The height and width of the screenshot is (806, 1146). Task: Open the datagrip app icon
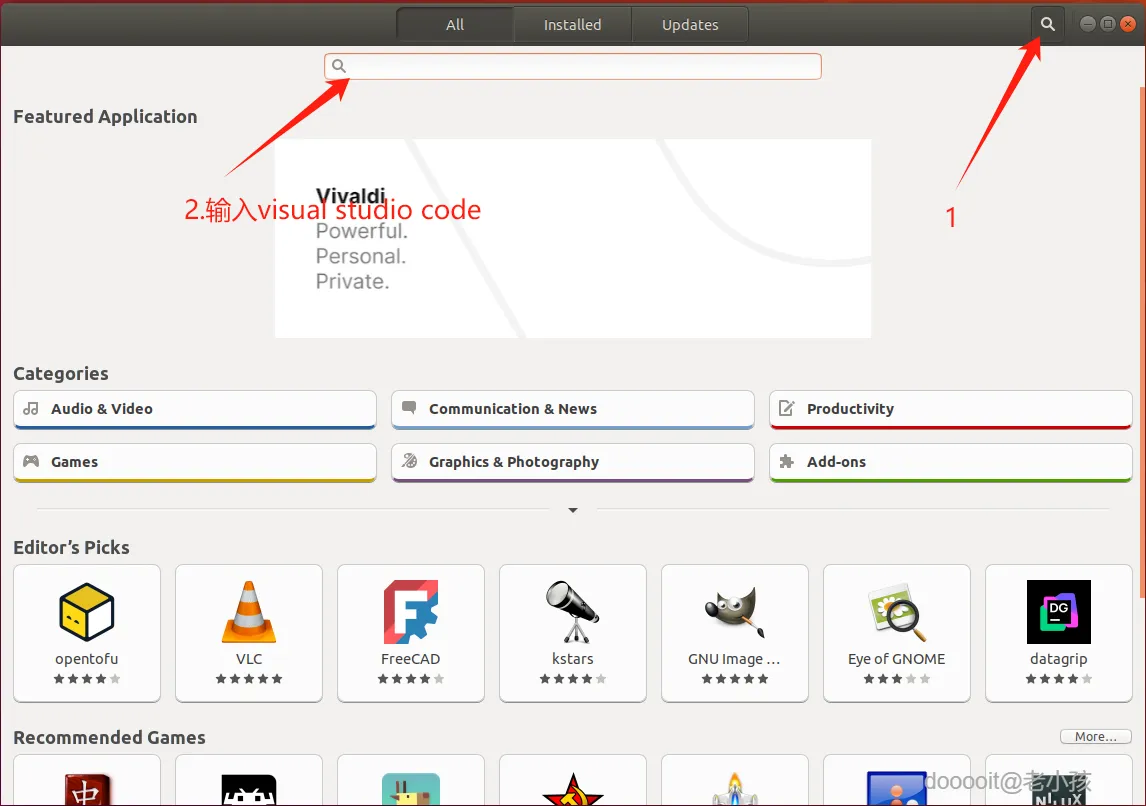(x=1058, y=612)
